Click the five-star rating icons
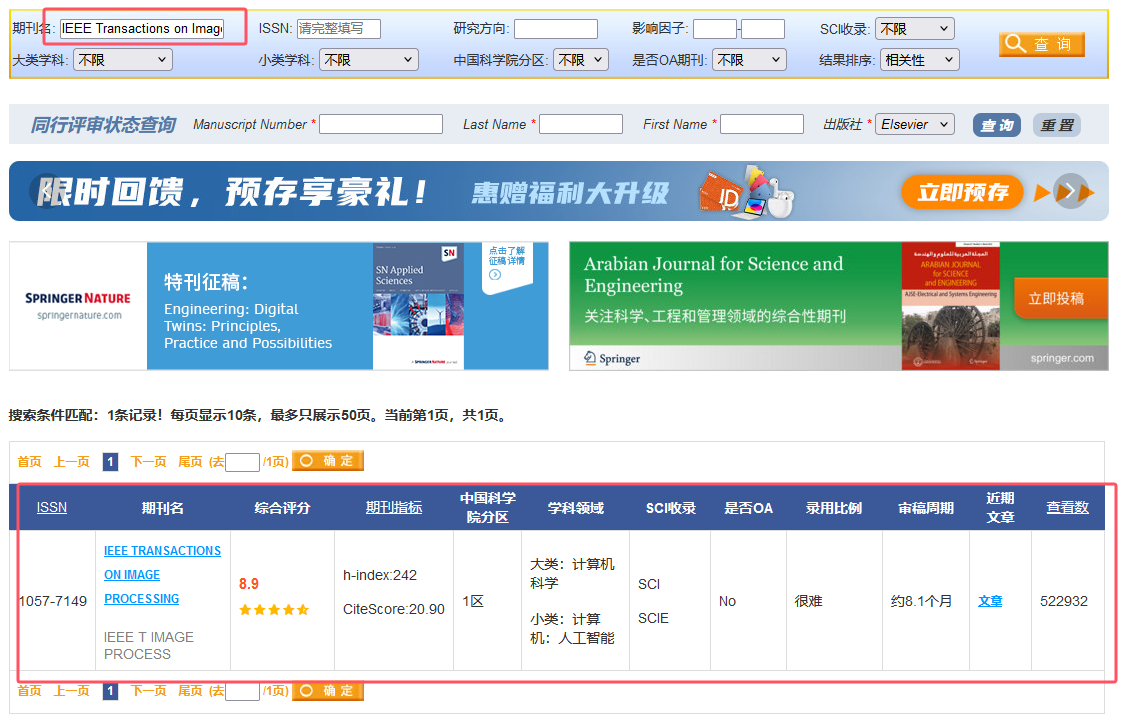The image size is (1146, 724). point(274,609)
